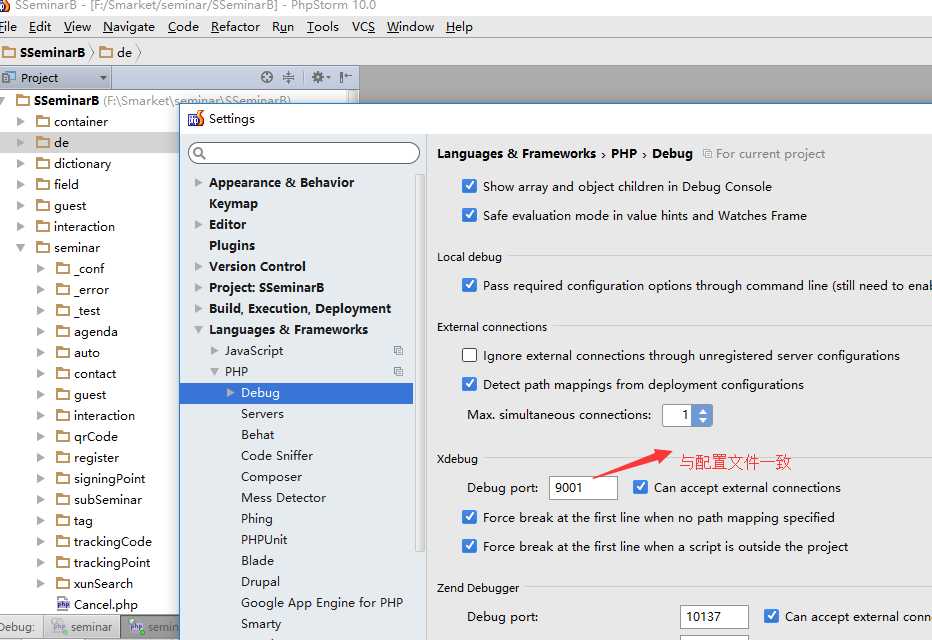The height and width of the screenshot is (640, 932).
Task: Increase max simultaneous connections stepper
Action: [x=703, y=410]
